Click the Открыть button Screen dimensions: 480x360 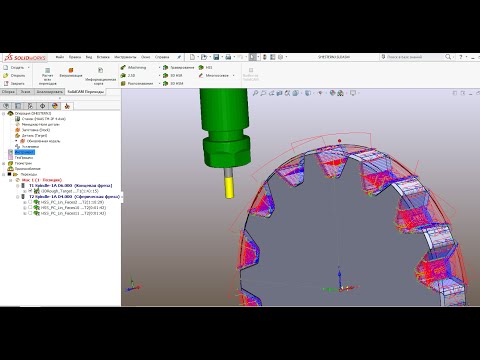coord(14,76)
